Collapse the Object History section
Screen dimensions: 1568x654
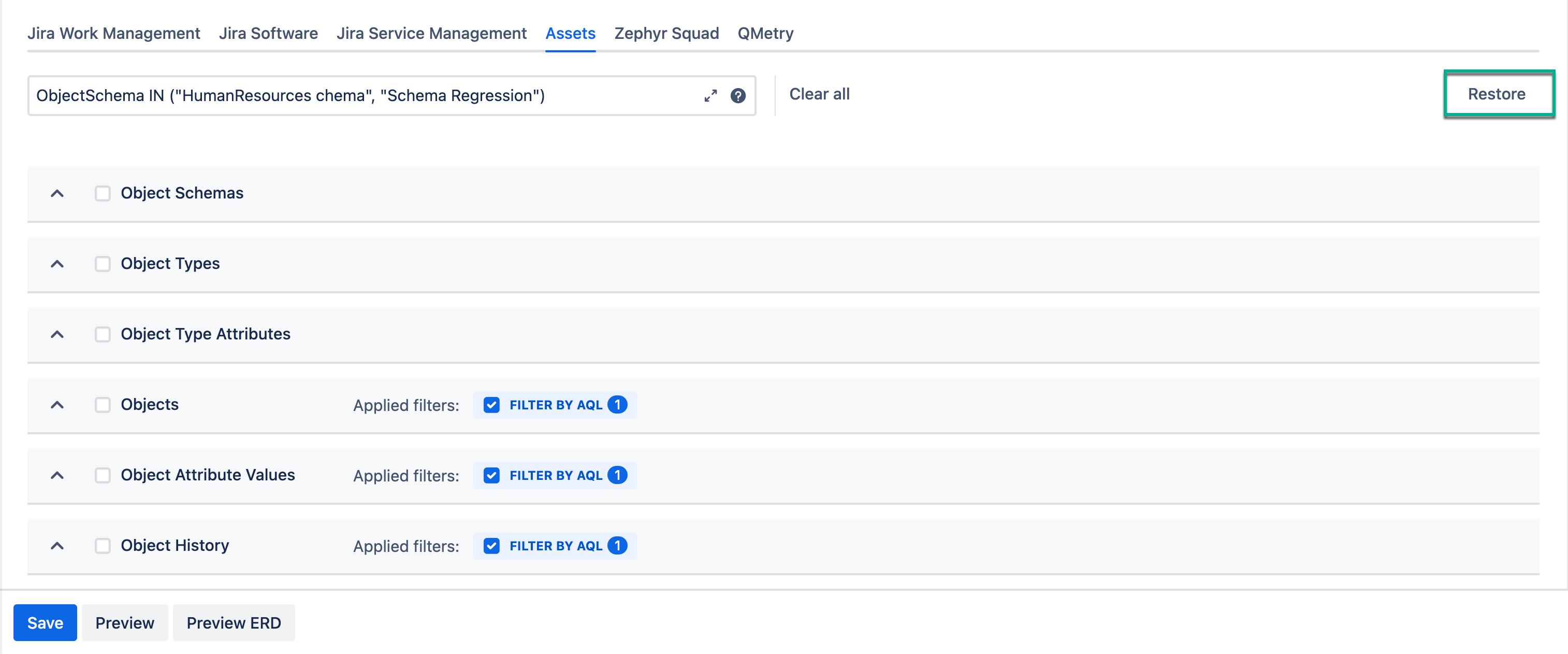57,546
